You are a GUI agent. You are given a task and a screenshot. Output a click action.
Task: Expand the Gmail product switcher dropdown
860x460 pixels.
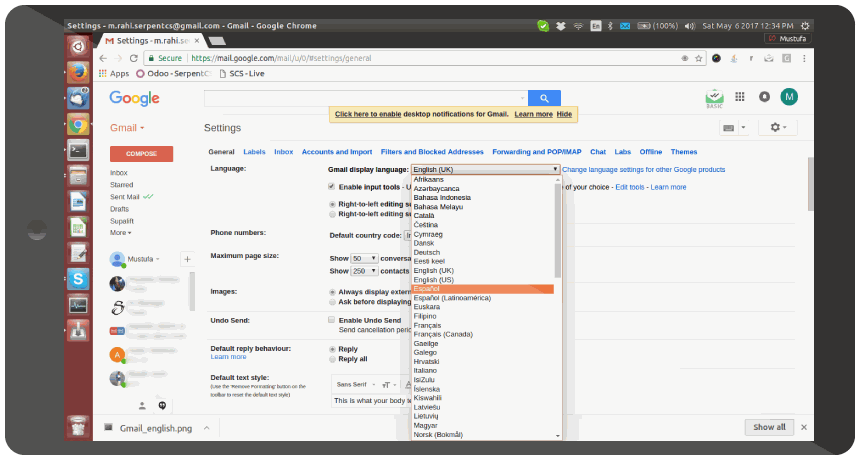click(x=127, y=128)
